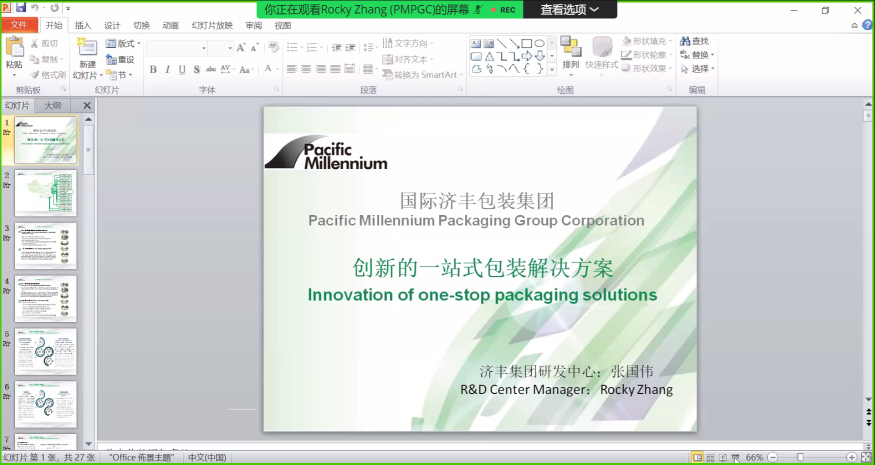Switch to the Transitions (切换) tab
This screenshot has height=465, width=875.
(142, 25)
